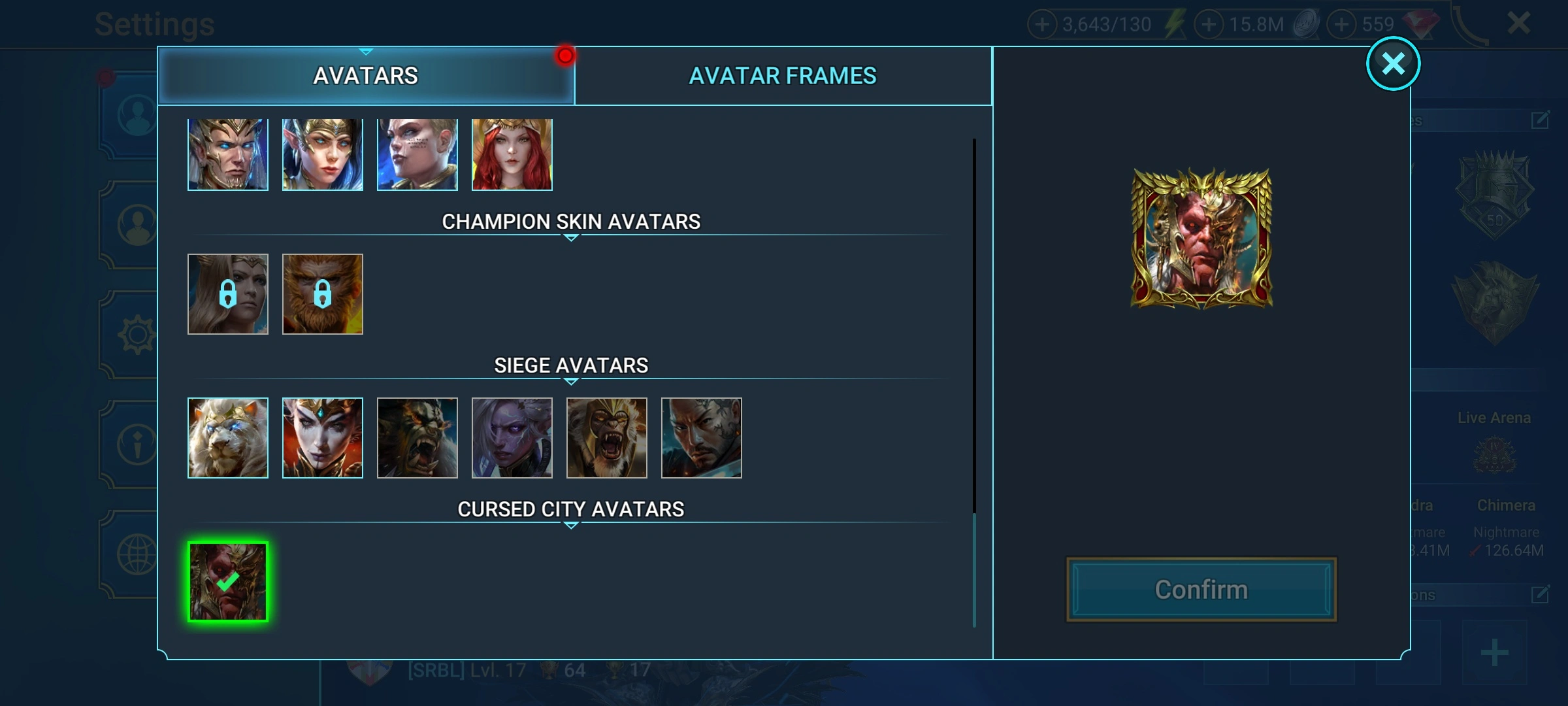Select the purple-skinned elf siege avatar
This screenshot has height=706, width=1568.
(x=512, y=438)
